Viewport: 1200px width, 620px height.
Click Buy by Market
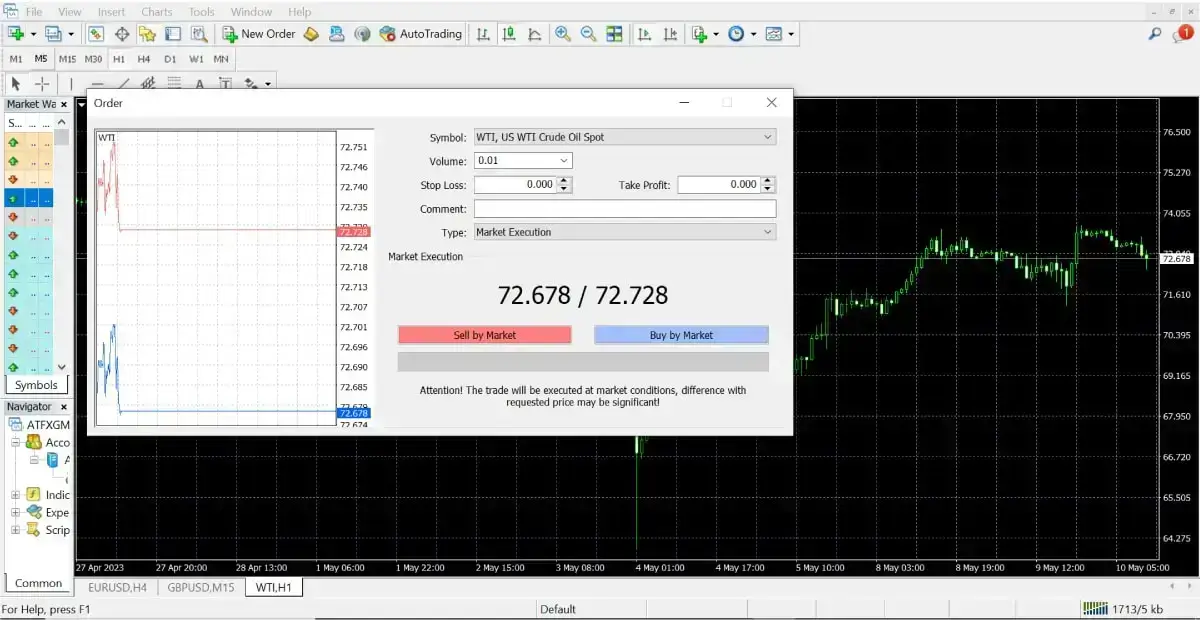681,334
